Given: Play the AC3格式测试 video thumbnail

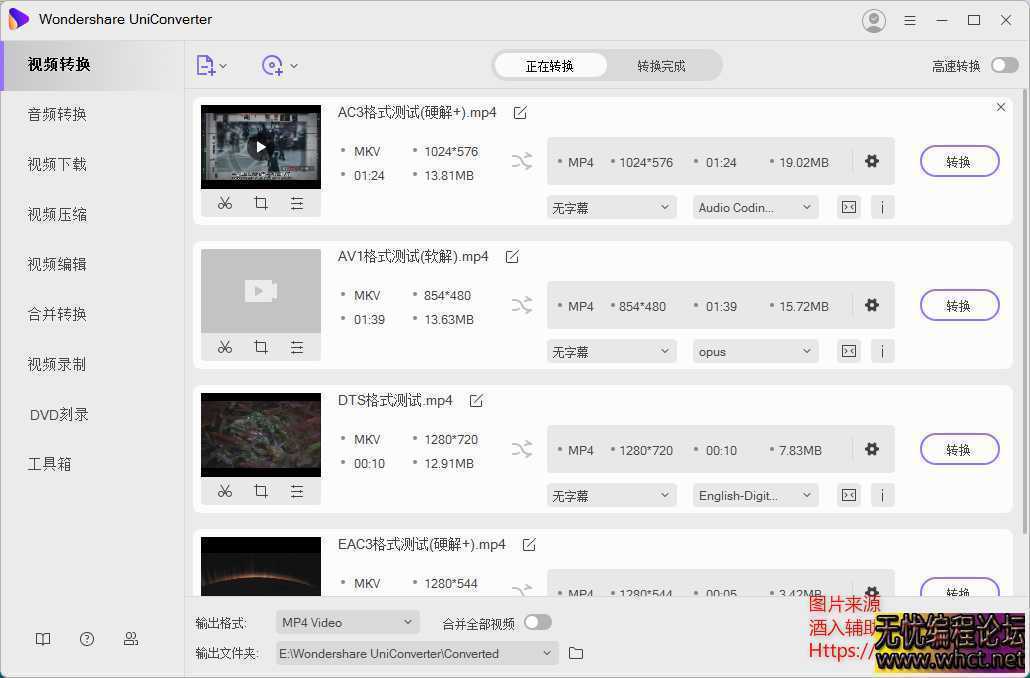Looking at the screenshot, I should point(260,146).
